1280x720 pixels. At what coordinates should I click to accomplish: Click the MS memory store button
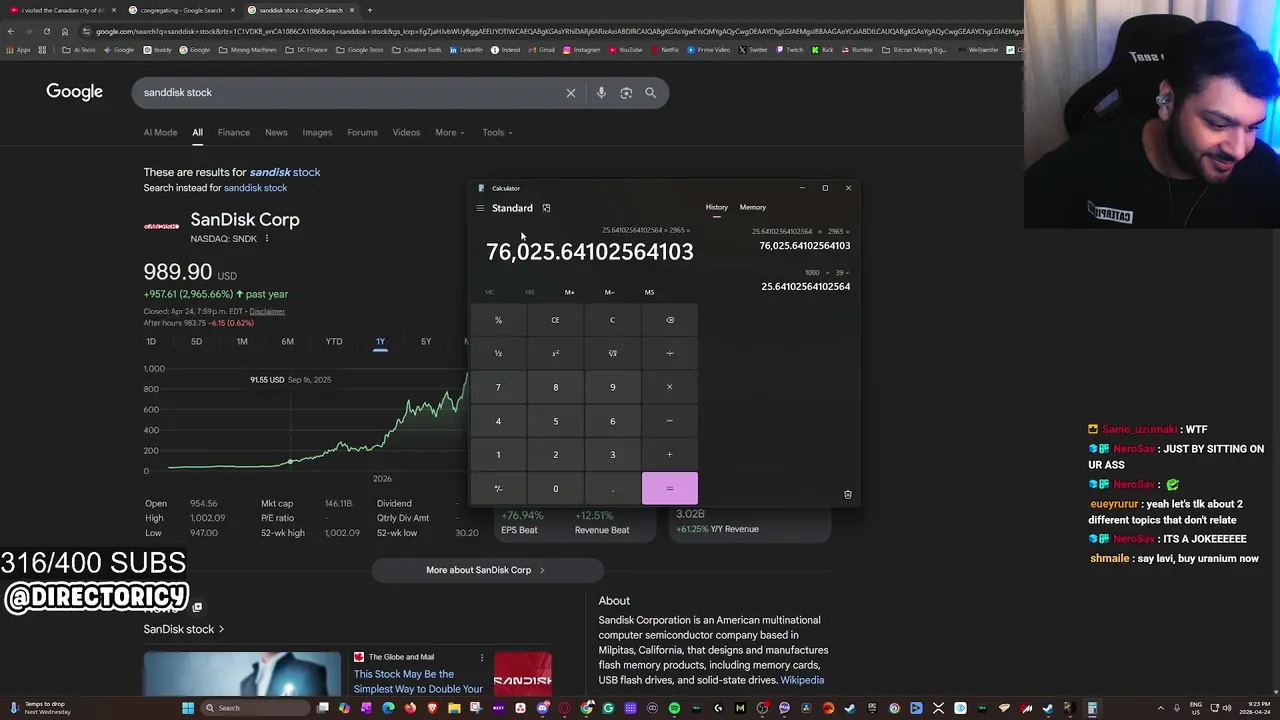point(649,292)
